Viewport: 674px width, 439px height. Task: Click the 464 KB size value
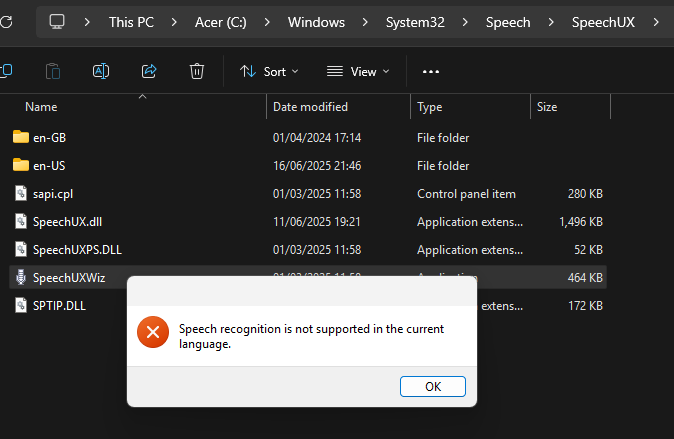coord(585,278)
